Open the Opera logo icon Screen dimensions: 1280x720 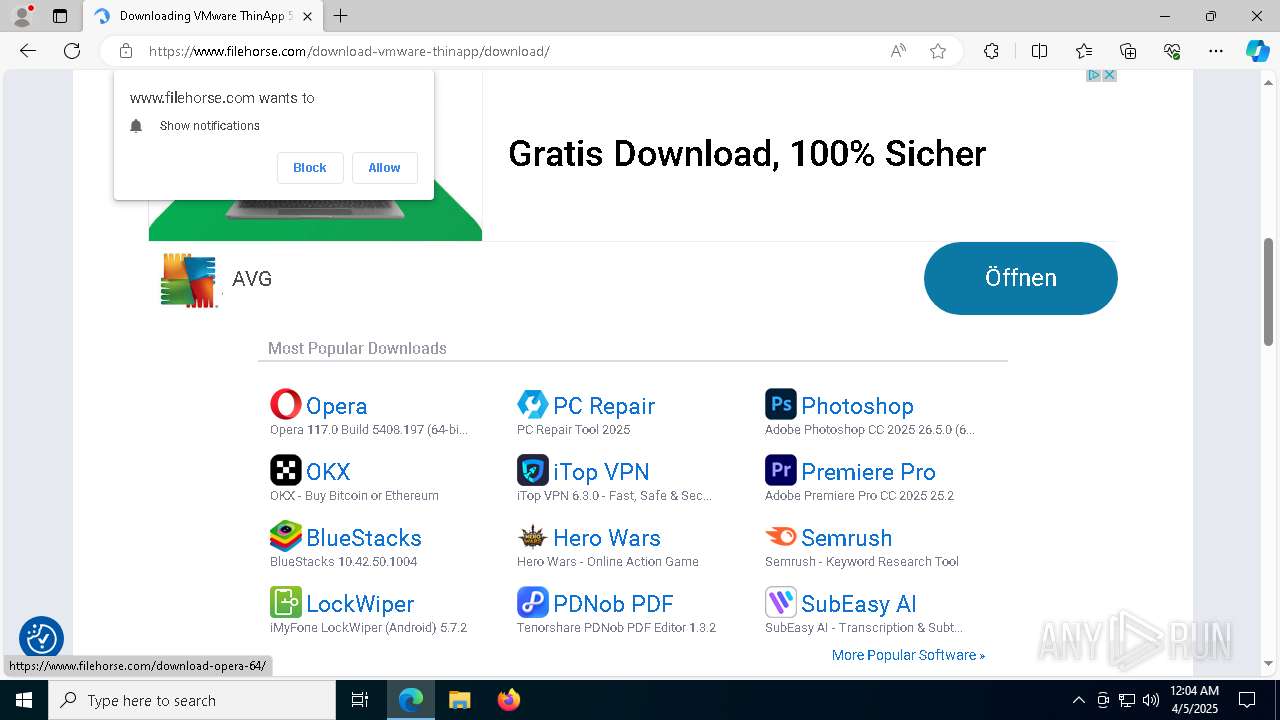286,404
